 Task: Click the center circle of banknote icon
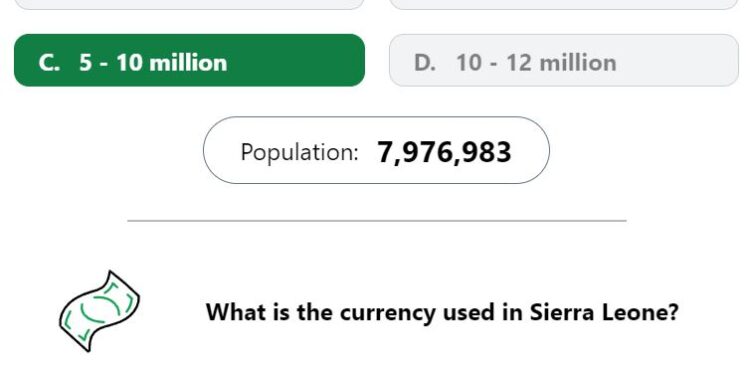click(100, 309)
